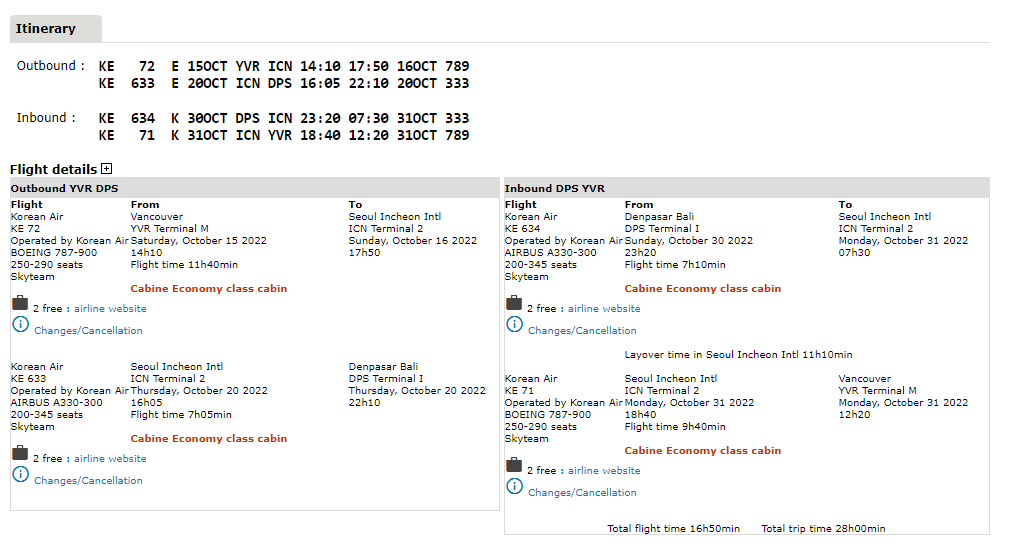View Changes/Cancellation for flight KE 634
The width and height of the screenshot is (1014, 546).
pyautogui.click(x=582, y=331)
